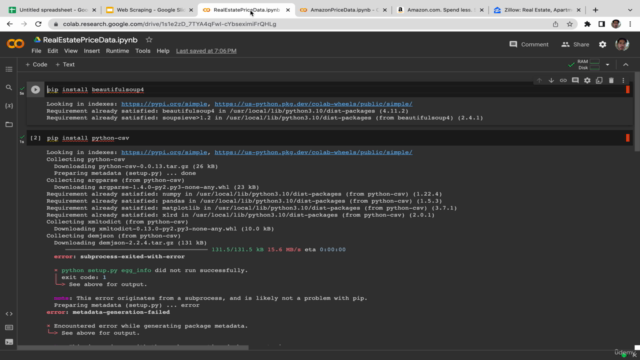Share this page from the address bar
This screenshot has height=360, width=640.
556,24
